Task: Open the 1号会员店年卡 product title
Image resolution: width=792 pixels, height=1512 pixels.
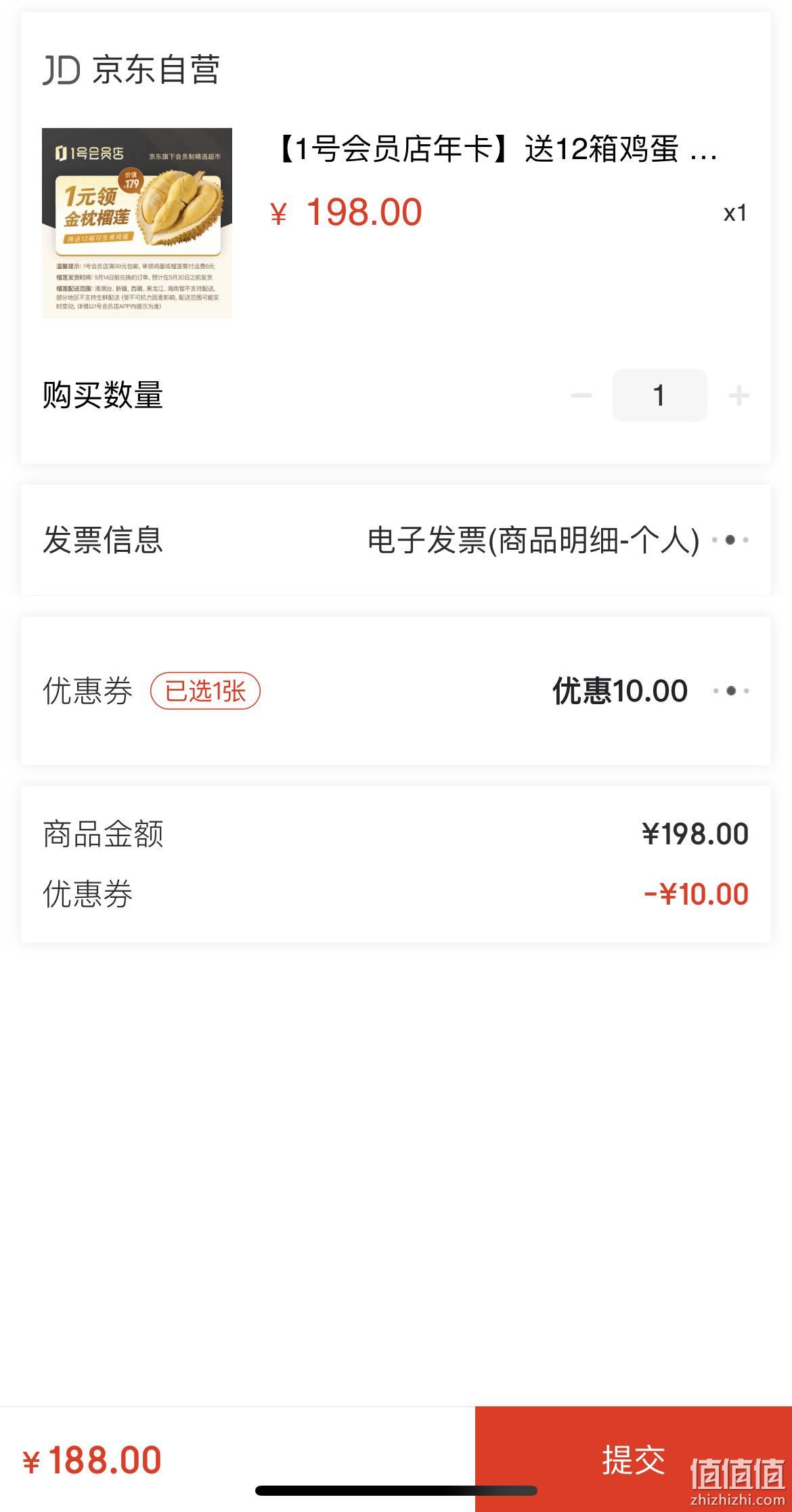Action: point(494,149)
